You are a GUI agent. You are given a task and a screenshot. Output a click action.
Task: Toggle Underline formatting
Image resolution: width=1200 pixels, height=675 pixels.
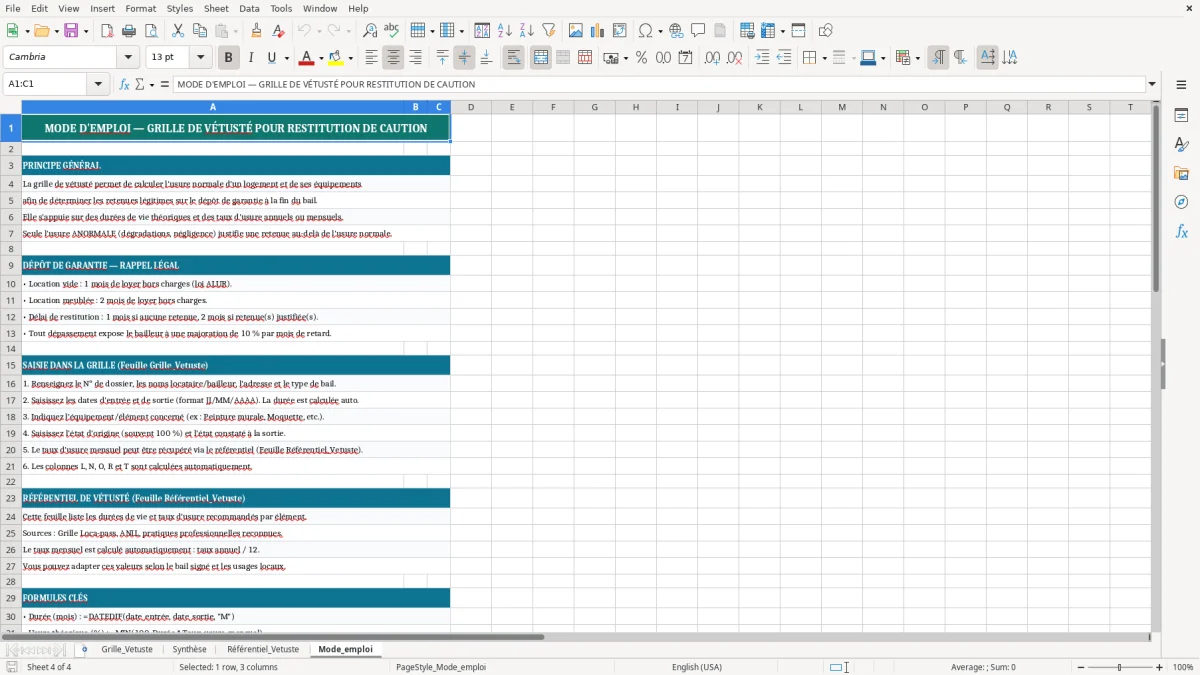tap(272, 58)
